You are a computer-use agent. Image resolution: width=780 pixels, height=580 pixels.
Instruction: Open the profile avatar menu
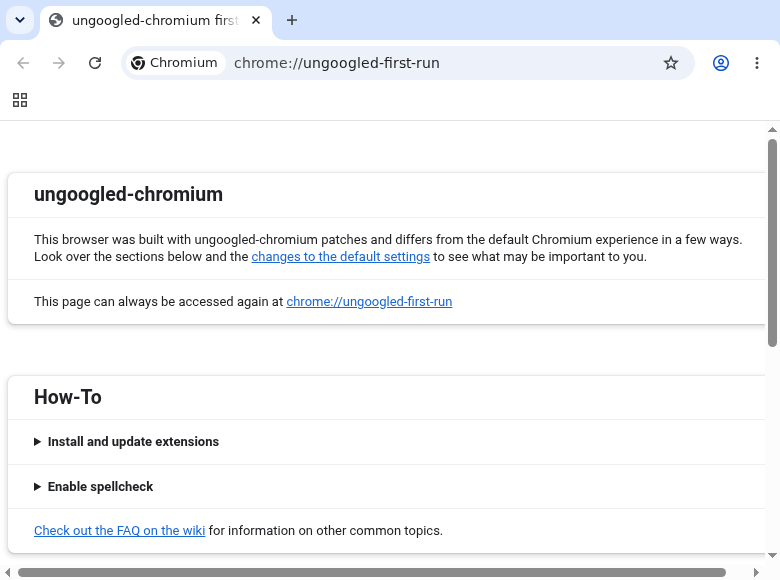(x=721, y=63)
